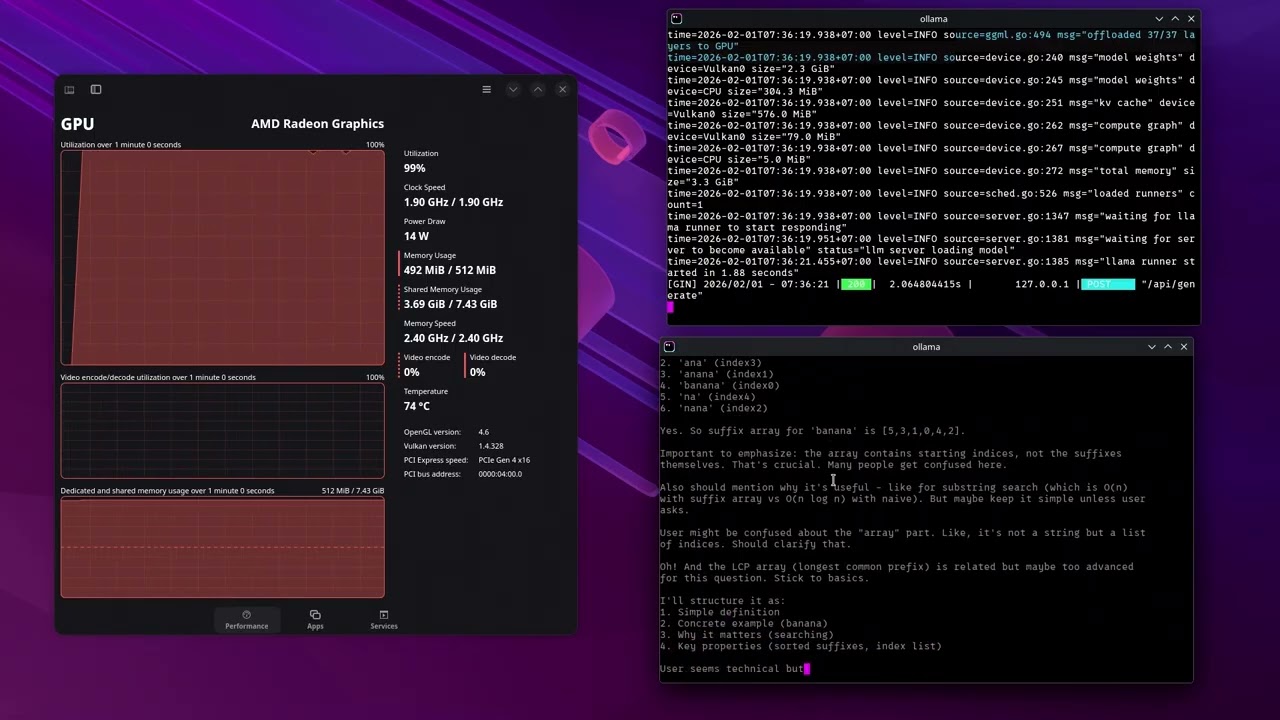Click the Video decode '0%' value
The height and width of the screenshot is (720, 1280).
pos(477,372)
